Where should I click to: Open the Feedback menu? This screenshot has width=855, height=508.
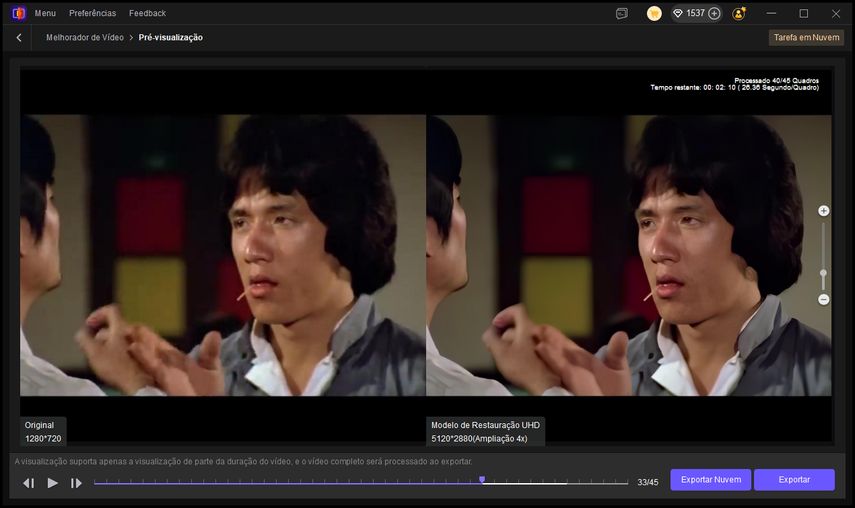click(x=147, y=13)
